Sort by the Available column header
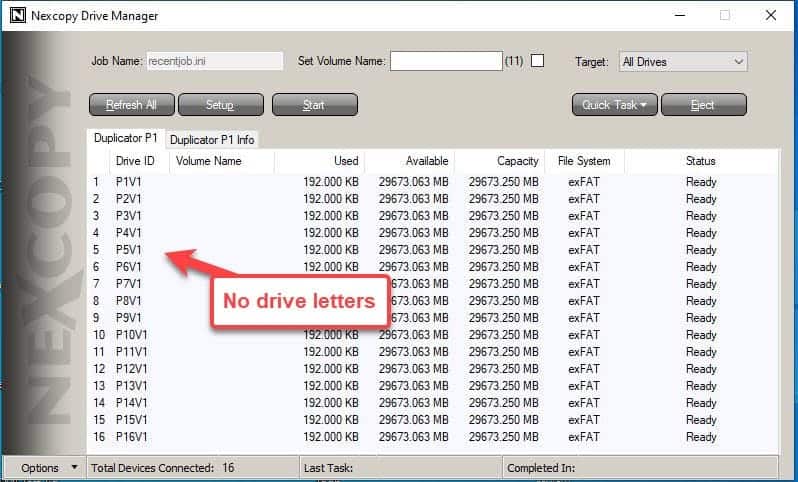Image resolution: width=798 pixels, height=482 pixels. (x=409, y=161)
